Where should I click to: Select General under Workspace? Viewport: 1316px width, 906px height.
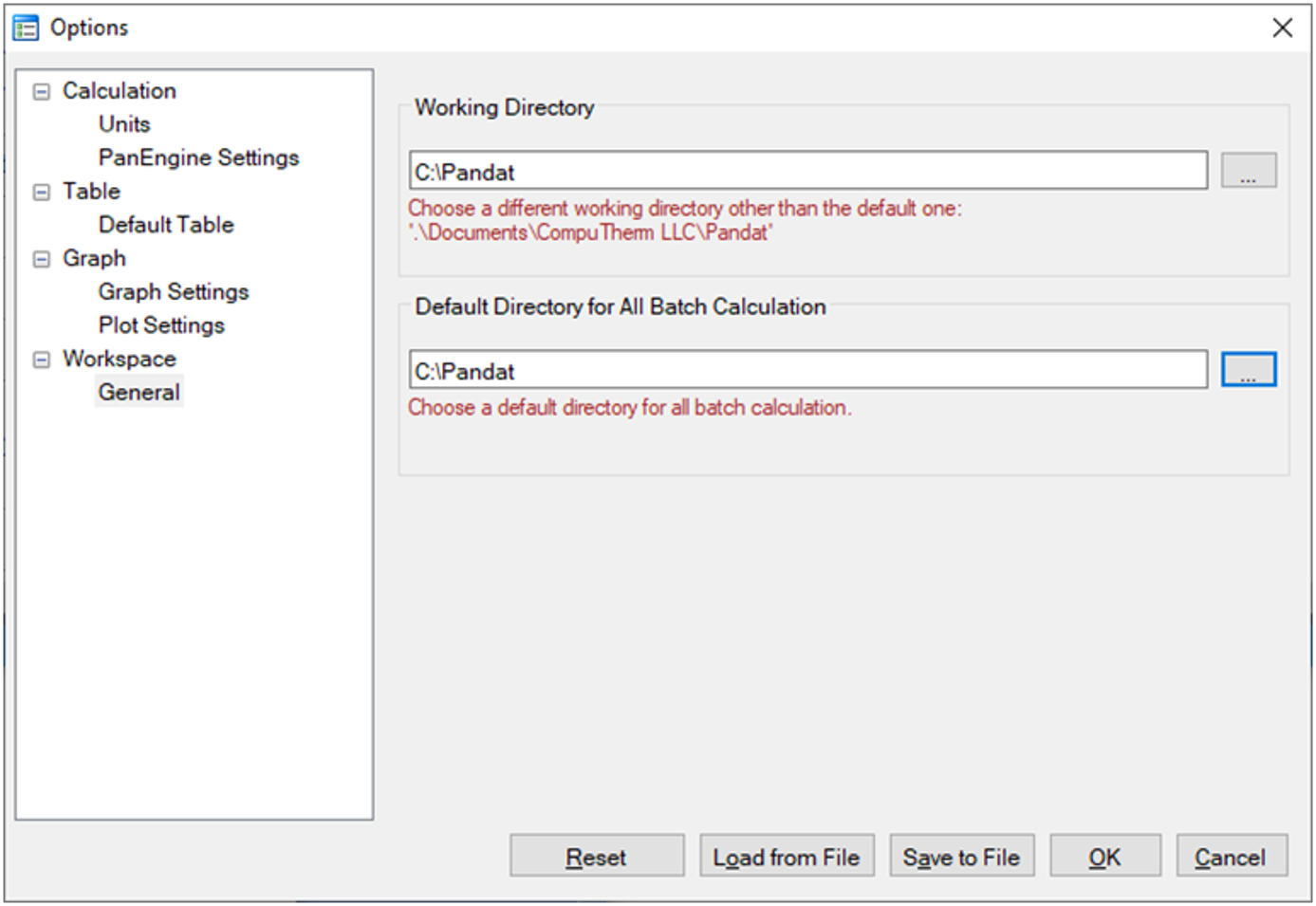139,393
